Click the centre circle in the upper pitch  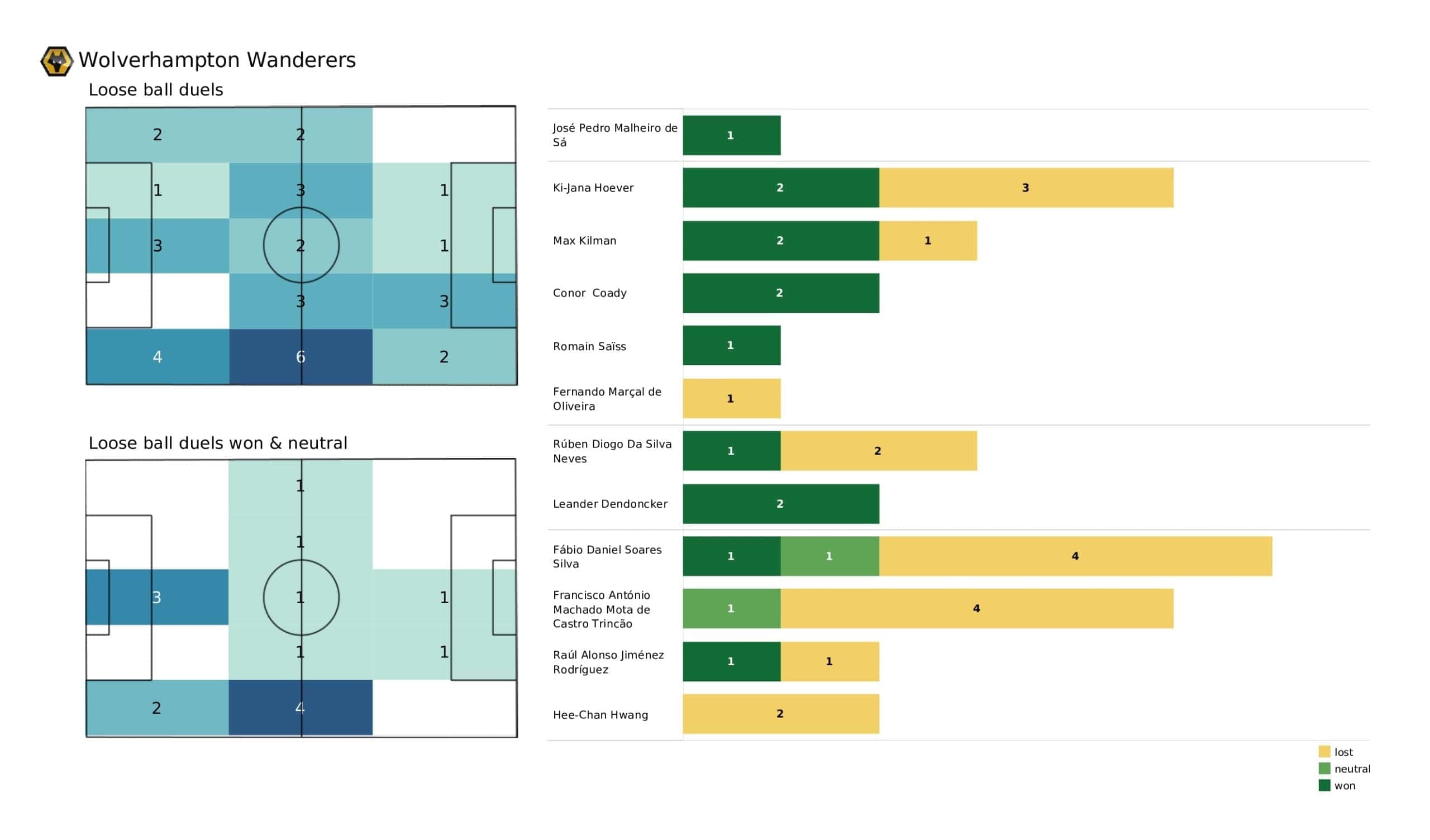pos(301,245)
